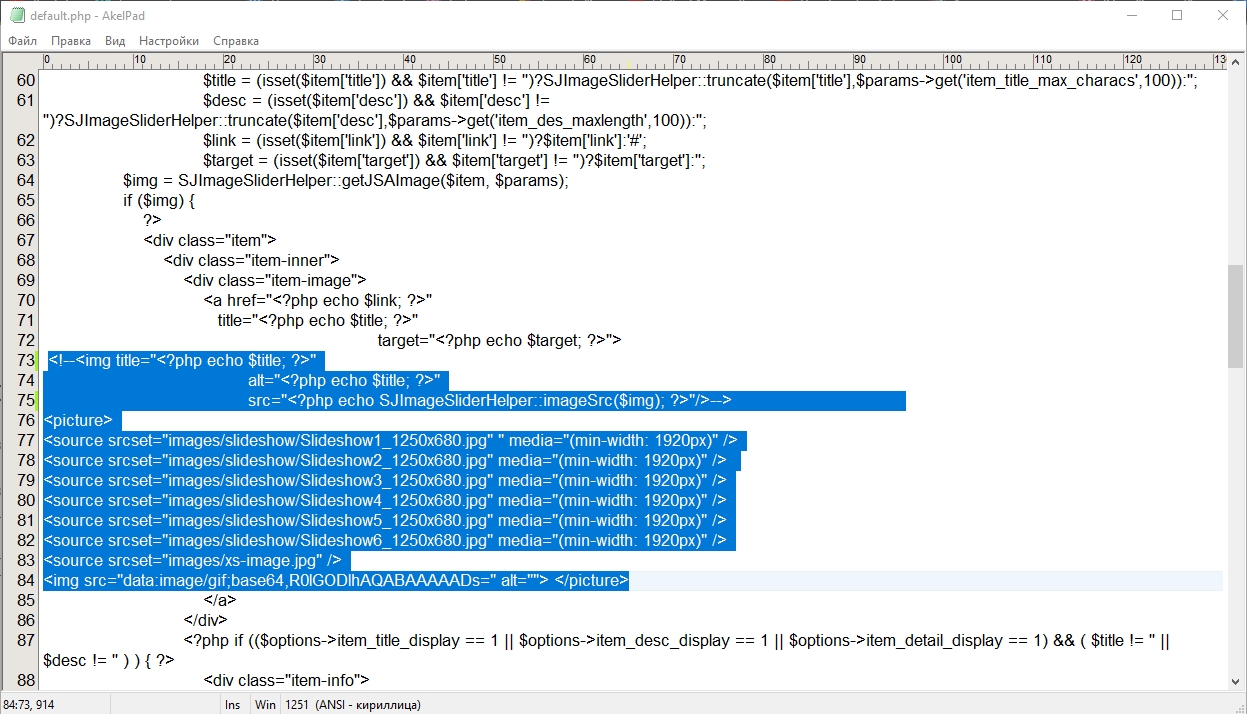The width and height of the screenshot is (1247, 714).
Task: Click line number 73 in the margin
Action: pyautogui.click(x=25, y=360)
